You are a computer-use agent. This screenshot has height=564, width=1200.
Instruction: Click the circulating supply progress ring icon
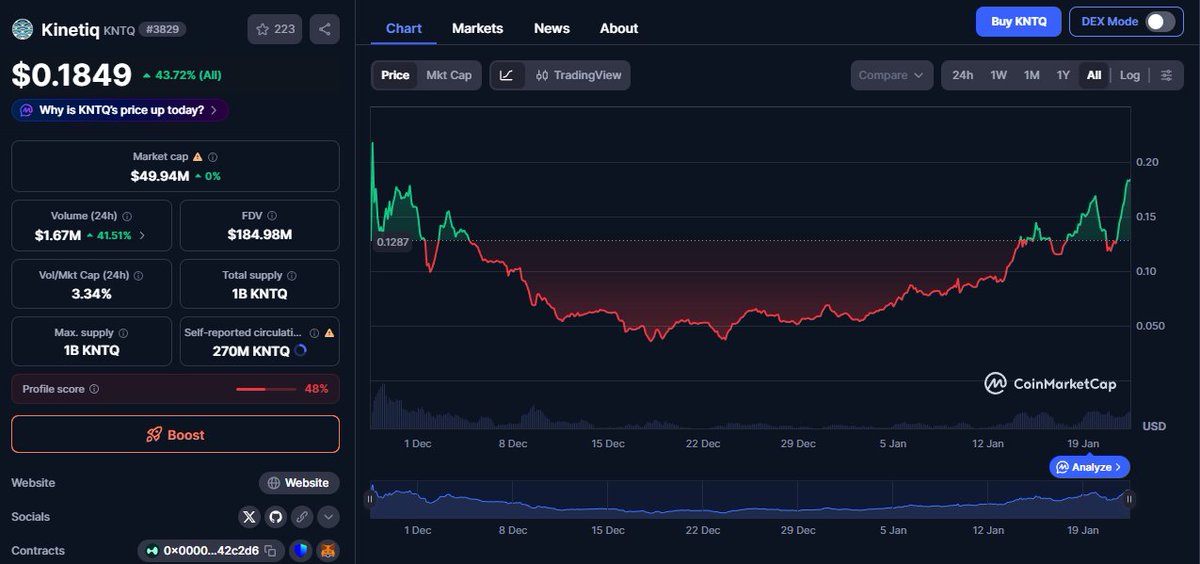pyautogui.click(x=301, y=351)
